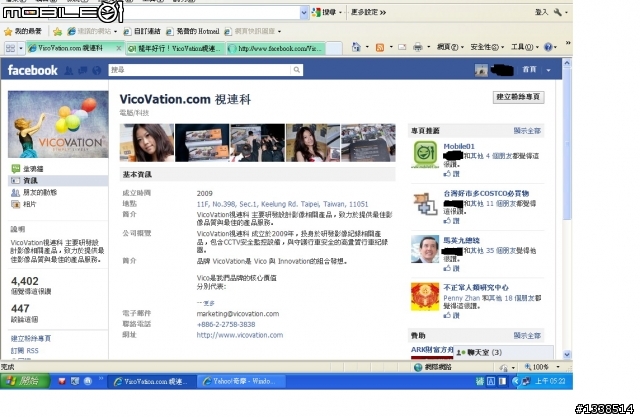Screen dimensions: 640x417
Task: Click the IE home toolbar icon
Action: (x=356, y=47)
